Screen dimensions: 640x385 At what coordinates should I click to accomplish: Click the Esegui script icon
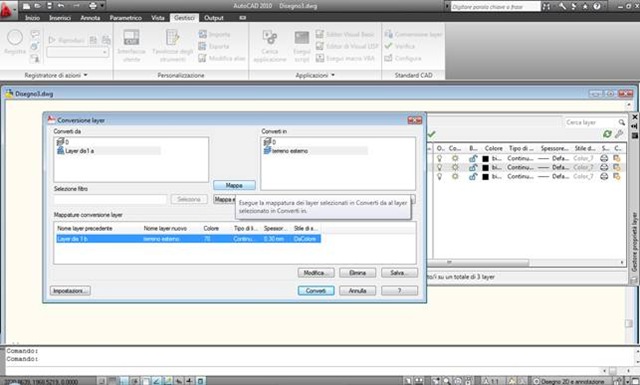[x=302, y=38]
